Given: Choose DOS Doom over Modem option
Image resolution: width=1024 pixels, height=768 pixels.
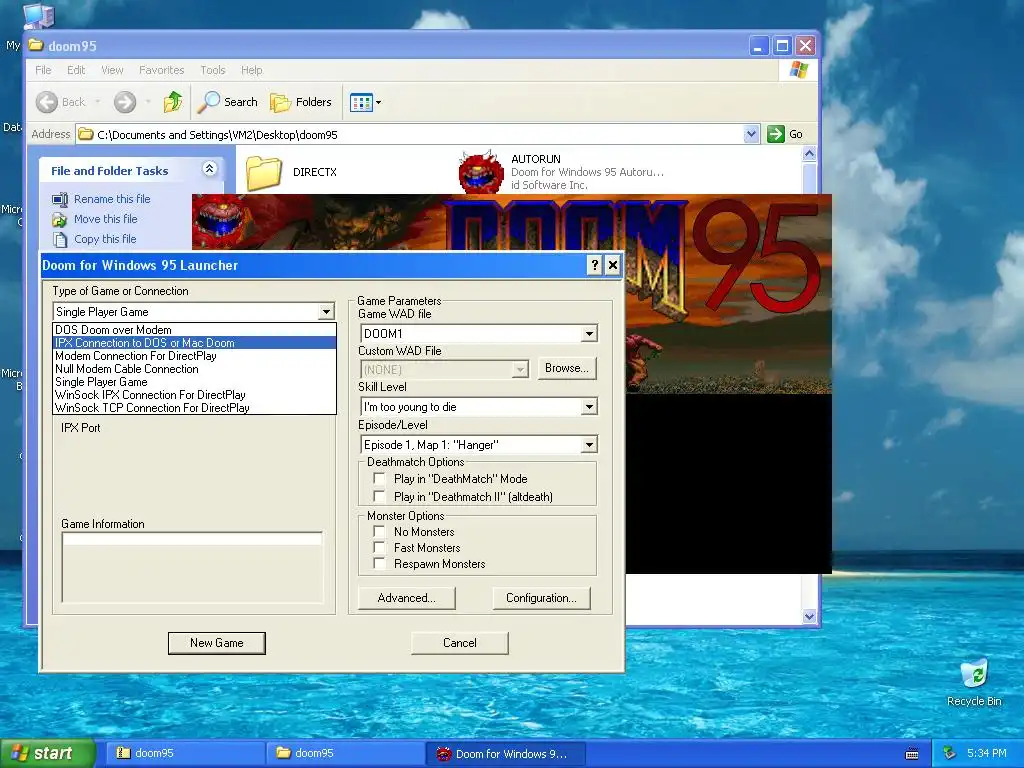Looking at the screenshot, I should tap(194, 330).
